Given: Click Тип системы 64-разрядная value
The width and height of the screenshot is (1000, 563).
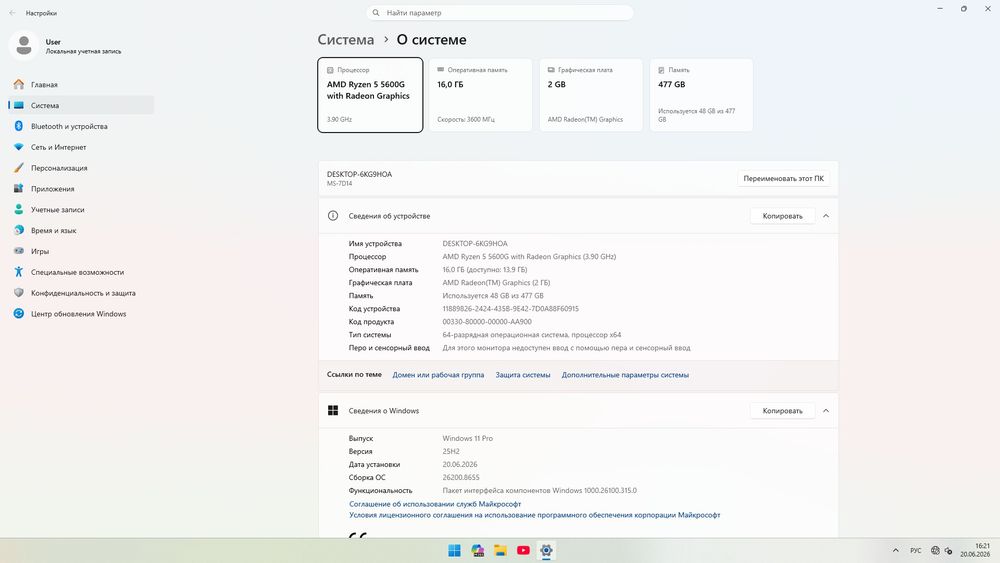Looking at the screenshot, I should pyautogui.click(x=531, y=335).
